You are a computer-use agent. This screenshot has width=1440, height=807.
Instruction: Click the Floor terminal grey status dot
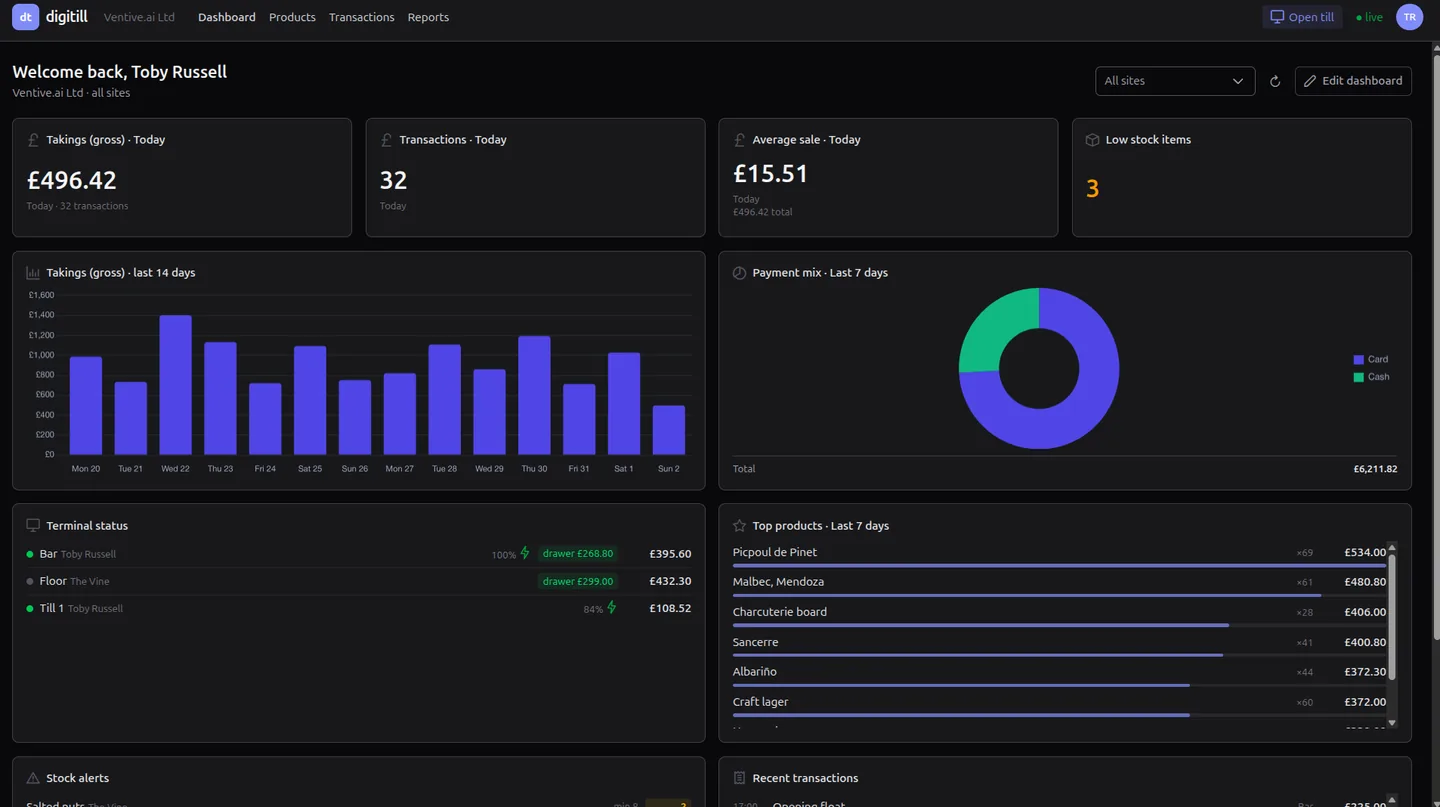pyautogui.click(x=30, y=581)
